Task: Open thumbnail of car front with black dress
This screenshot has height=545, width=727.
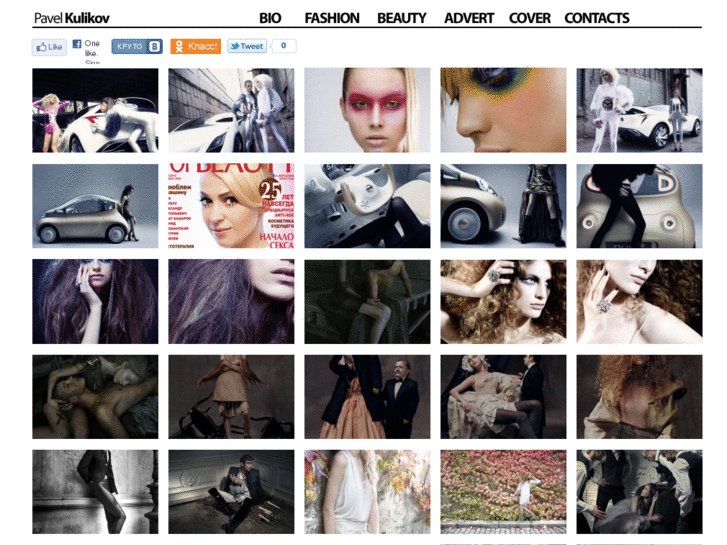Action: (504, 206)
